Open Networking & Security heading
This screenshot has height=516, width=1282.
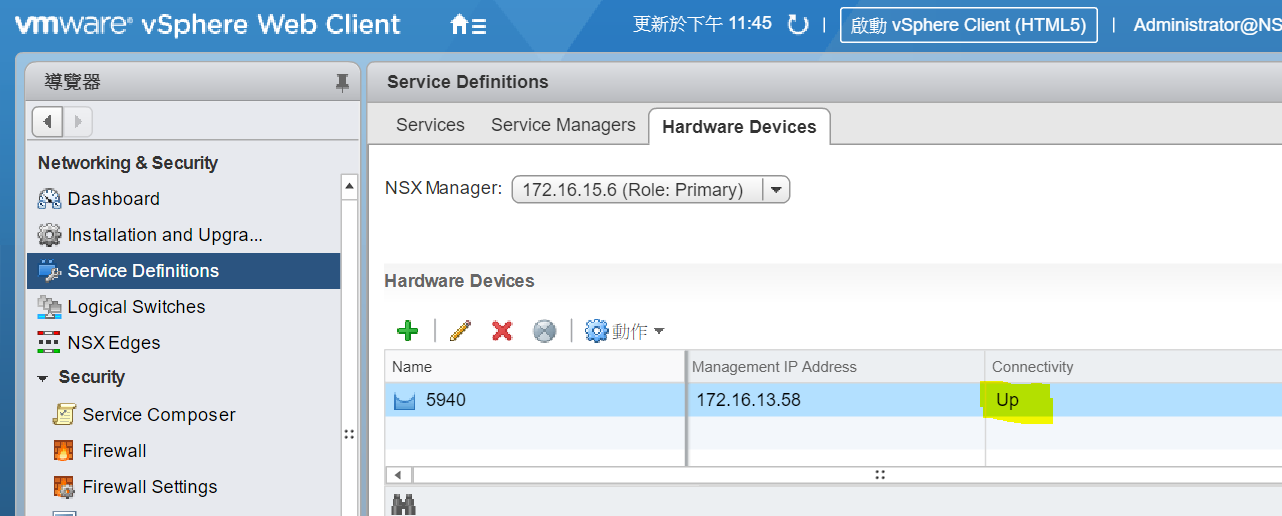click(128, 163)
